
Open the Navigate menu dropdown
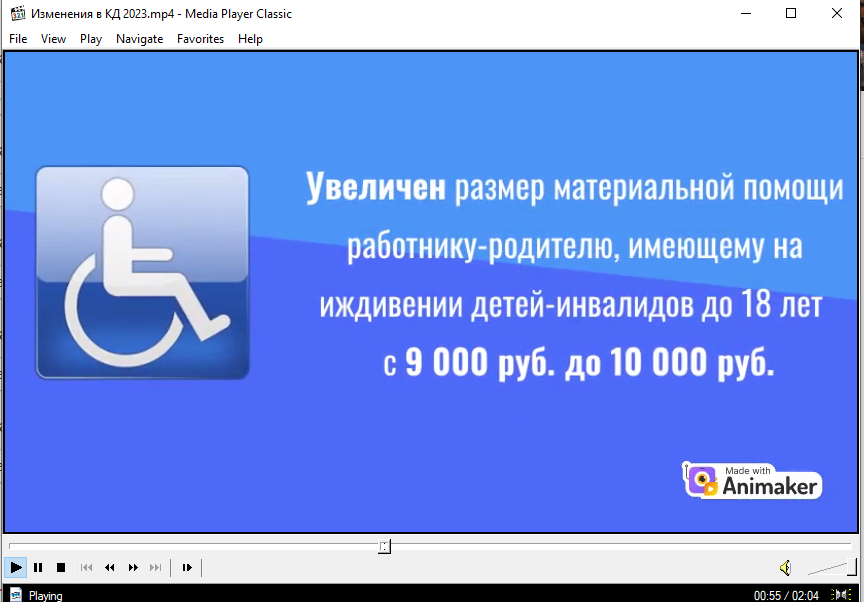click(139, 38)
